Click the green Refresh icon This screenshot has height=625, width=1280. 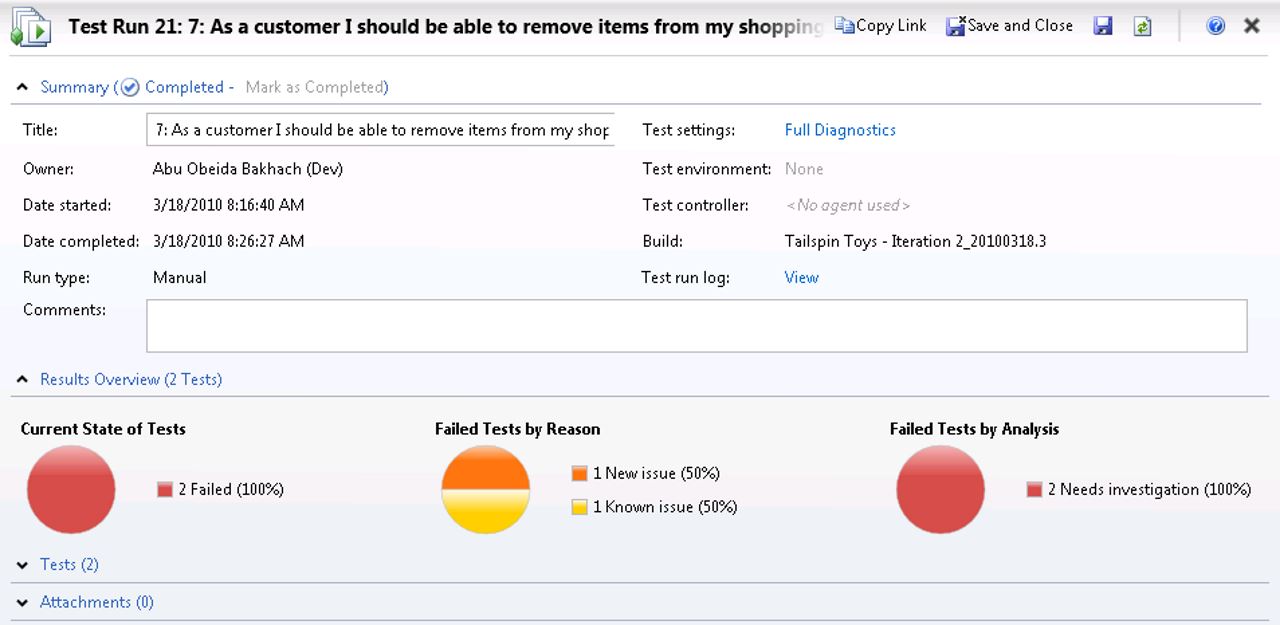1142,26
